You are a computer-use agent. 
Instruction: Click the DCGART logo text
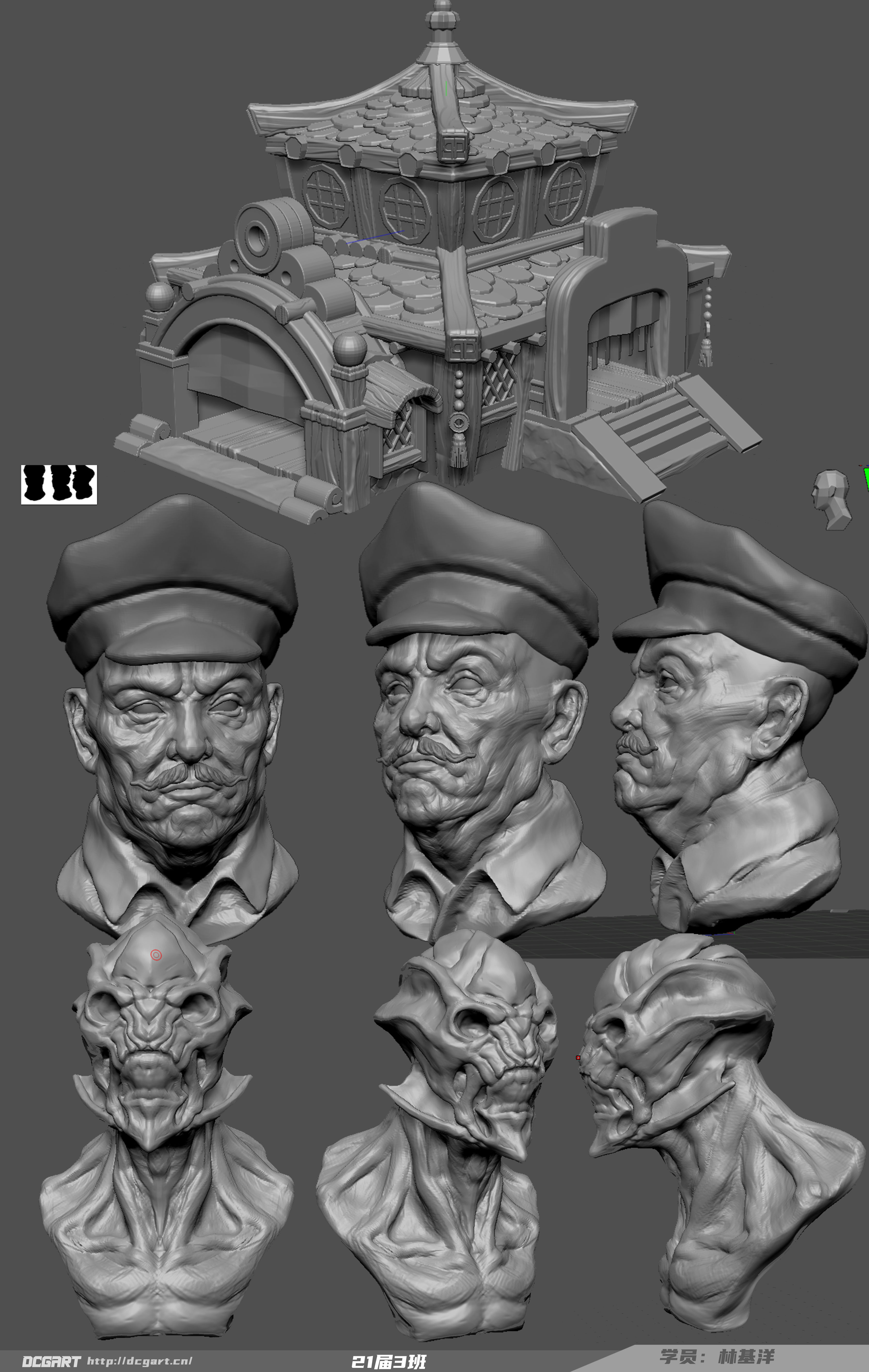click(x=51, y=1361)
